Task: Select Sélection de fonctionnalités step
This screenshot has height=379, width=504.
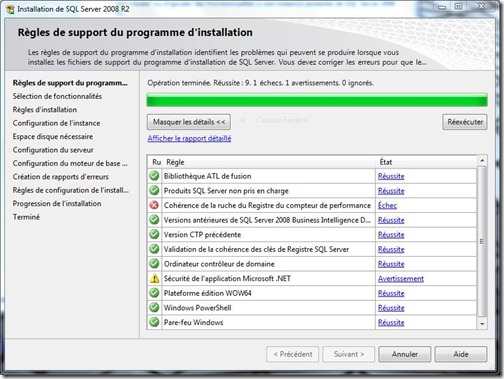Action: 57,96
